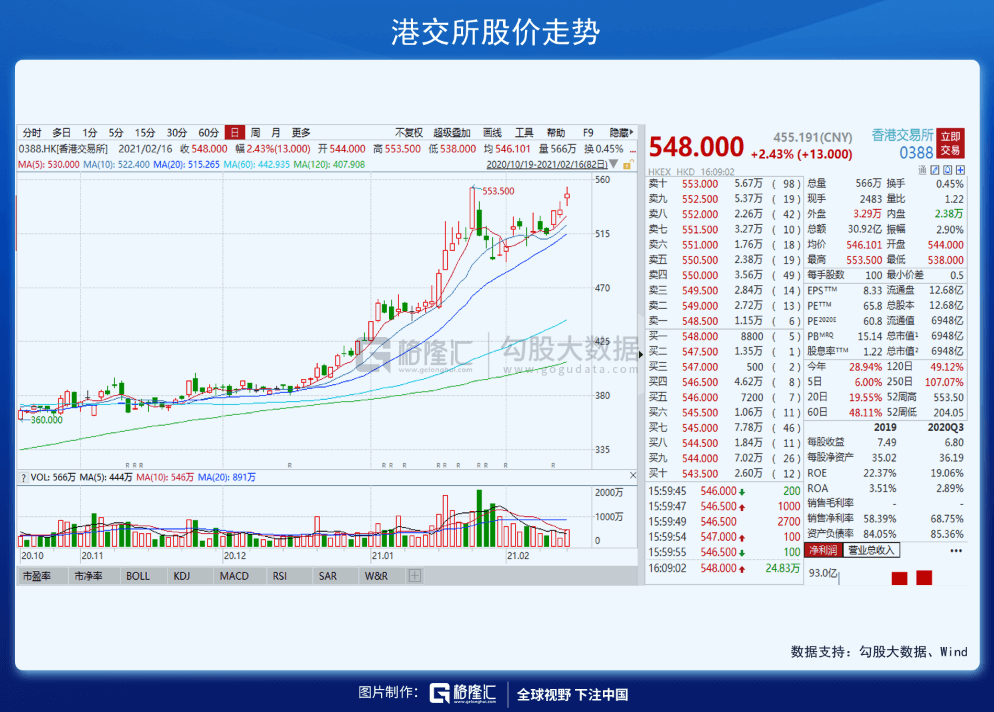Select the 卖十 553.000 order row

pyautogui.click(x=725, y=184)
